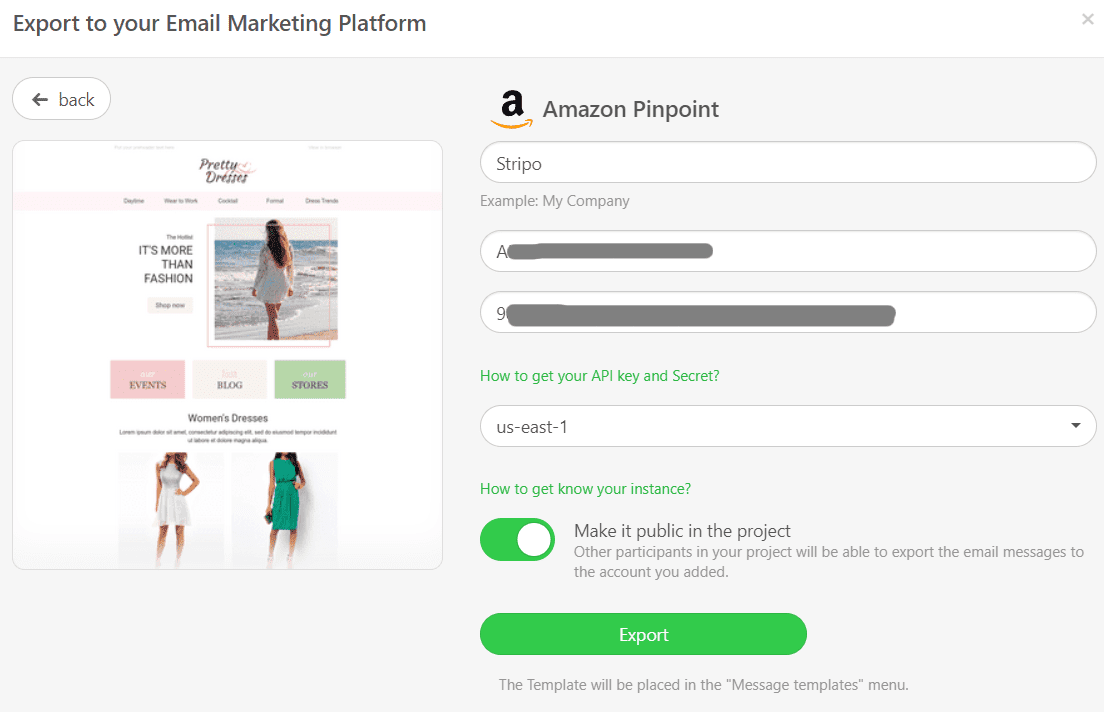Viewport: 1104px width, 712px height.
Task: Open the us-east-1 region dropdown
Action: click(788, 426)
